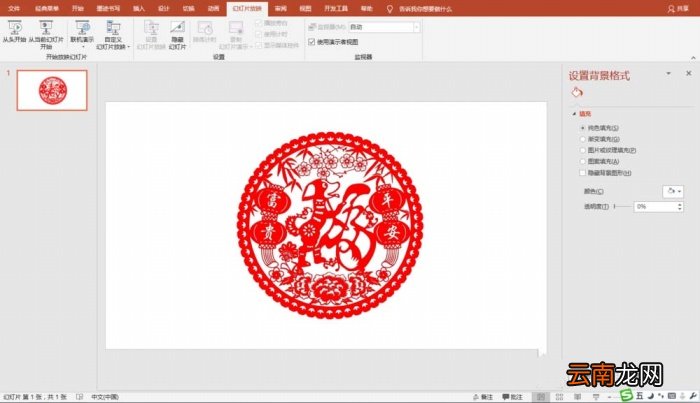Switch to the Review (审阅) tab
Screen dimensions: 700x403
(x=281, y=8)
